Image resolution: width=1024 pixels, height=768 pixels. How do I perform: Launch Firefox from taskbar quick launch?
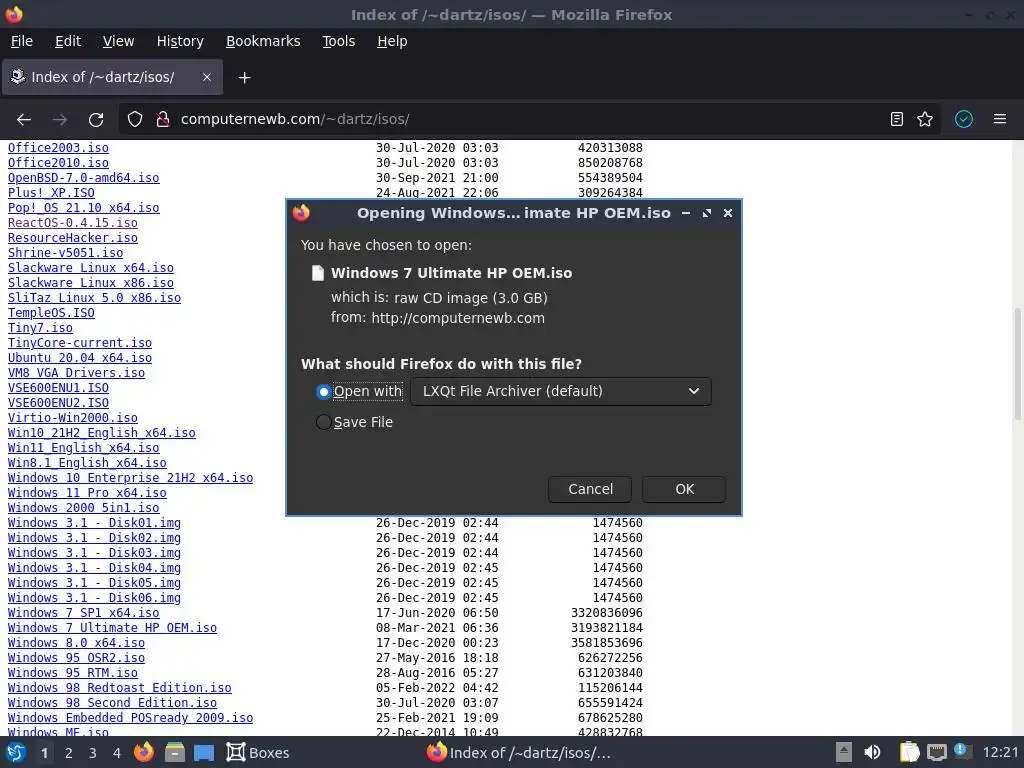click(144, 753)
